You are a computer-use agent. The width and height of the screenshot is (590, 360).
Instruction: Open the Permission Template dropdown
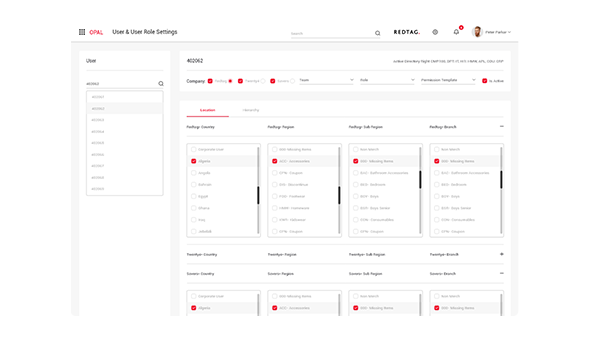[x=448, y=80]
